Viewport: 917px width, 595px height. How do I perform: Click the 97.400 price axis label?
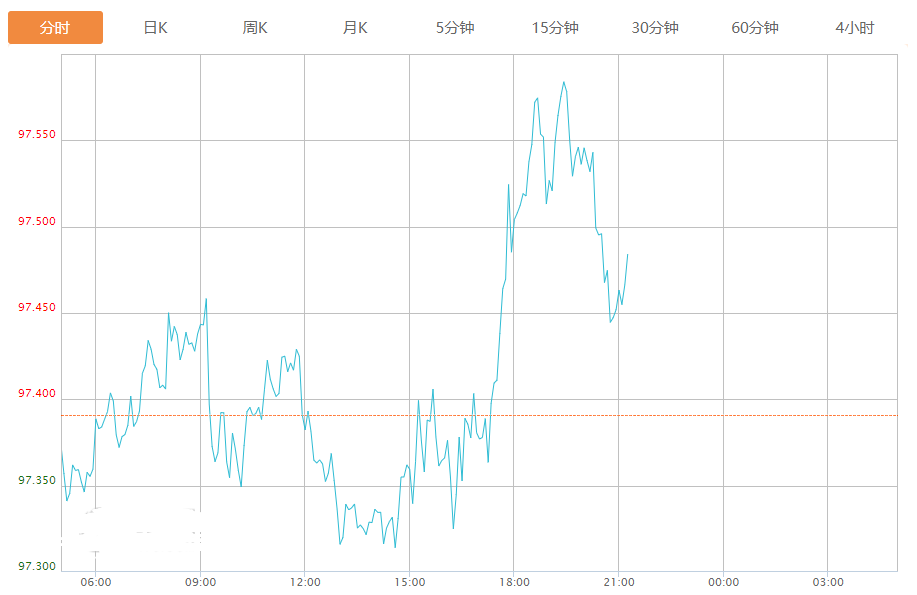click(37, 394)
